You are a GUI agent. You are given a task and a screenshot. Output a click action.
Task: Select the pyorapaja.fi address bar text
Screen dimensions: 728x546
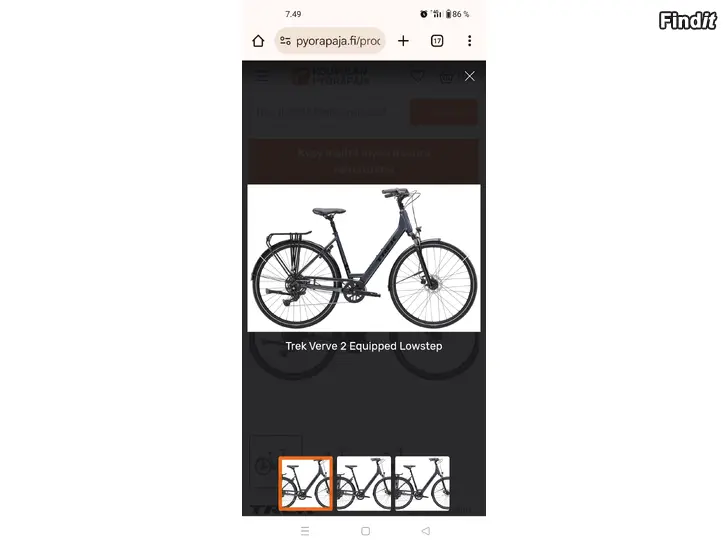(338, 41)
